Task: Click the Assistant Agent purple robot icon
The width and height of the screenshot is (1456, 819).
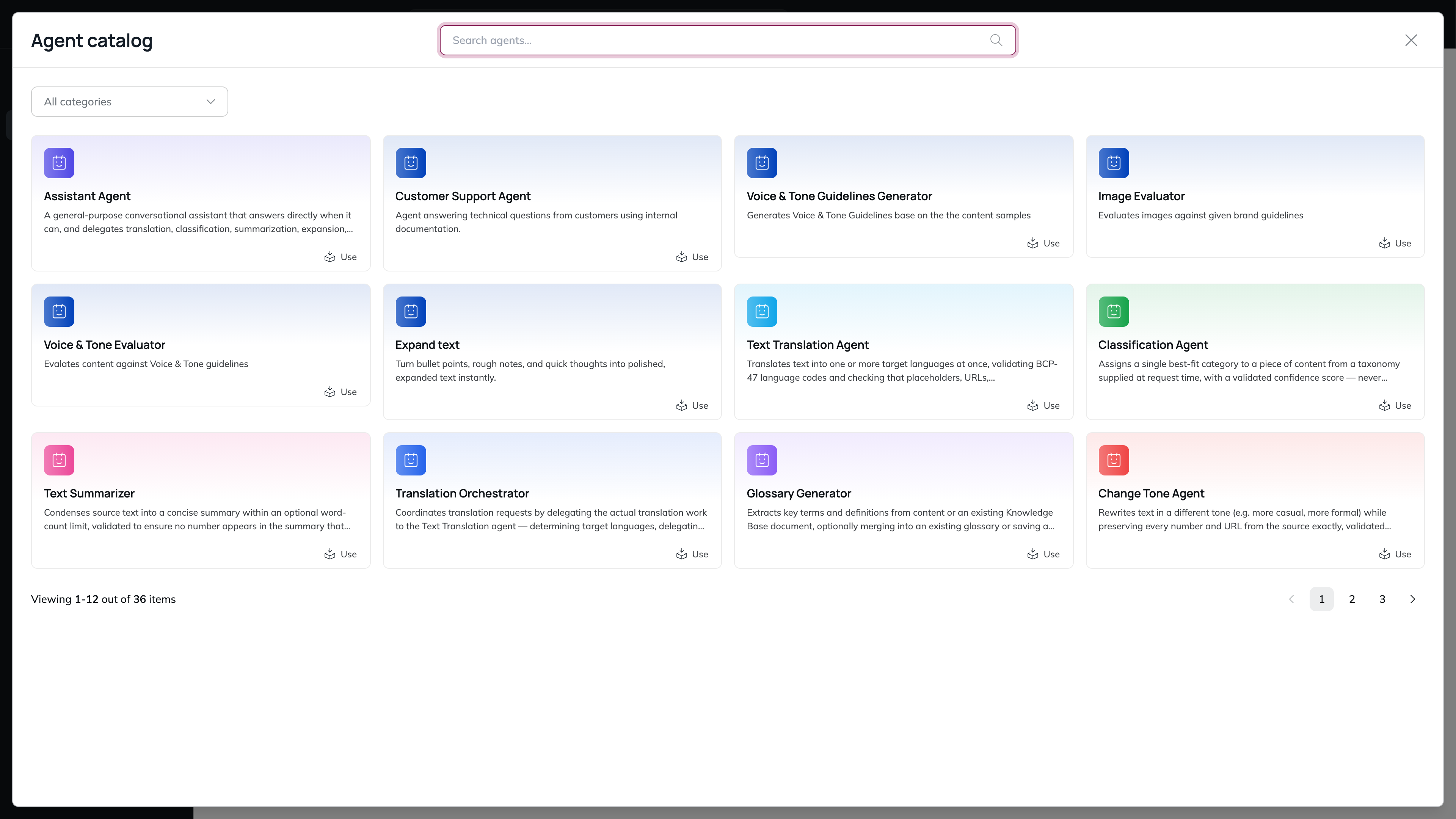Action: point(60,163)
